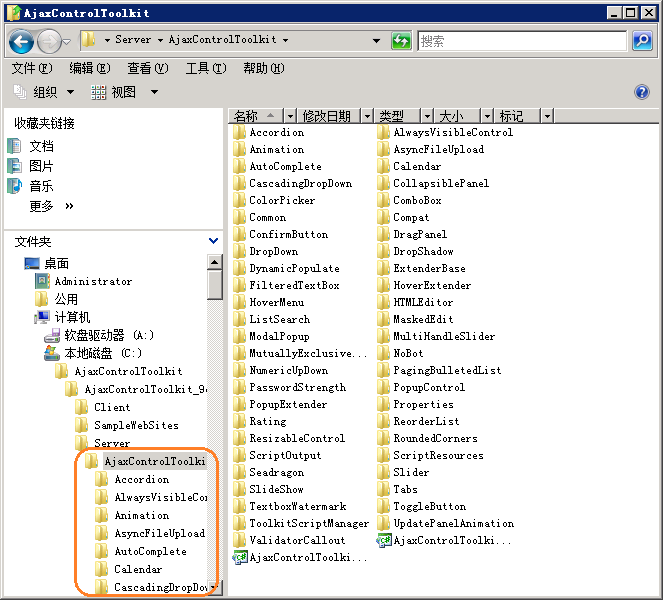The height and width of the screenshot is (600, 663).
Task: Click Server breadcrumb in address bar
Action: click(x=133, y=40)
